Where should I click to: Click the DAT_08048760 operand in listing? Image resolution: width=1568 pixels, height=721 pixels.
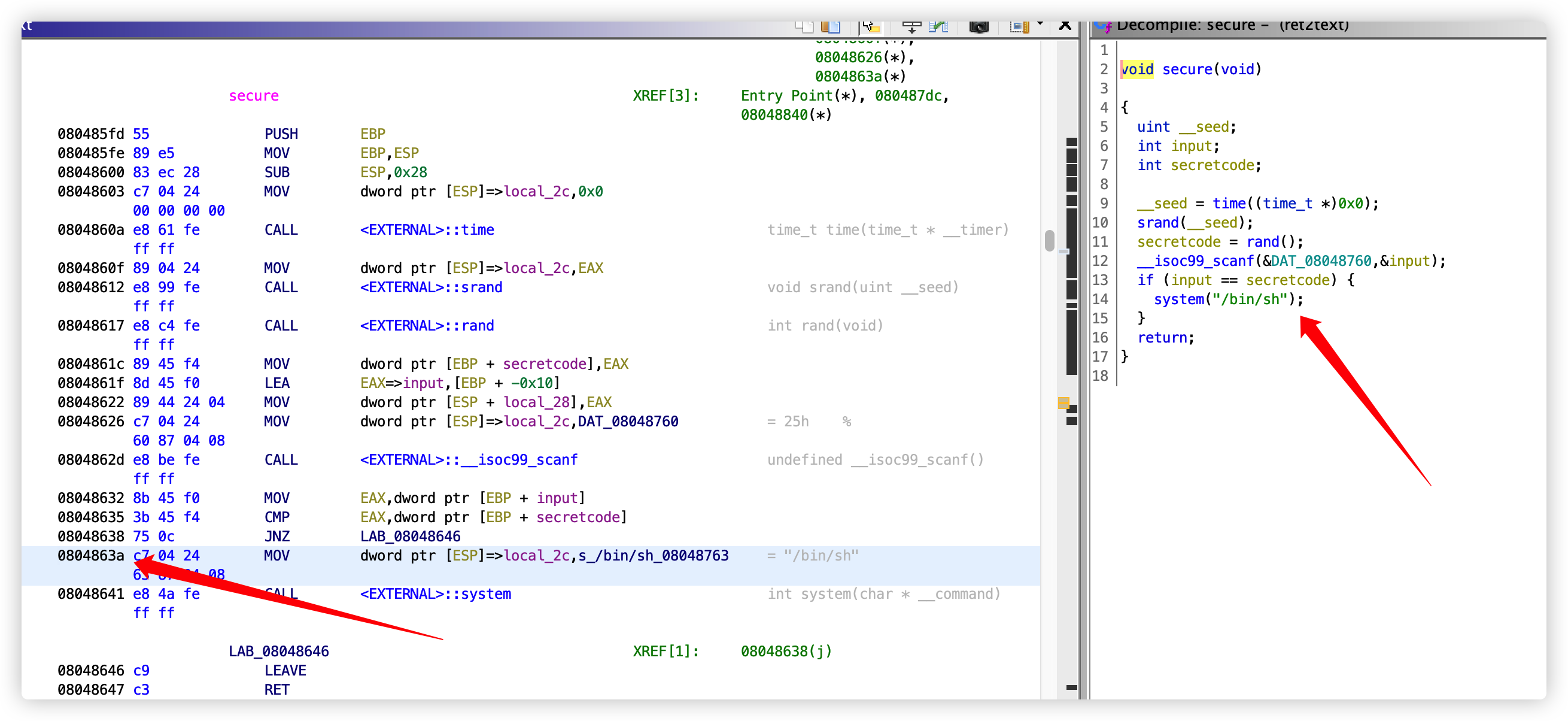coord(628,422)
